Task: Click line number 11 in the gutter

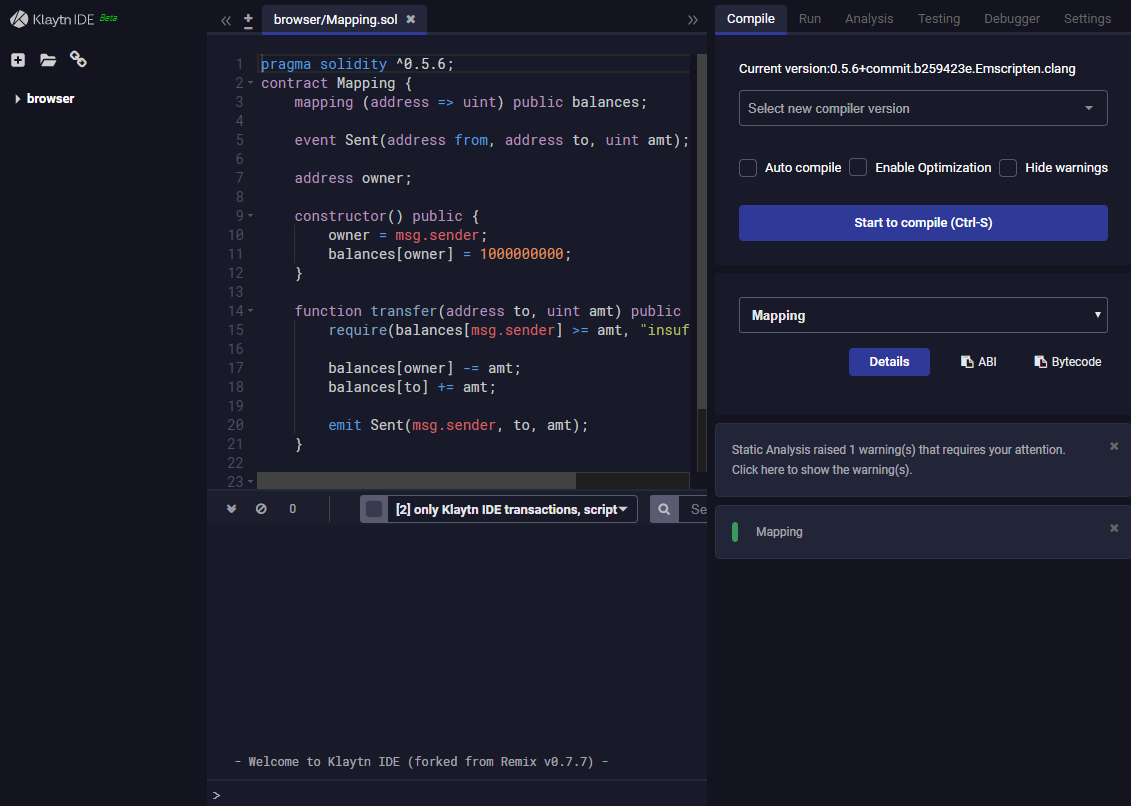Action: (x=235, y=254)
